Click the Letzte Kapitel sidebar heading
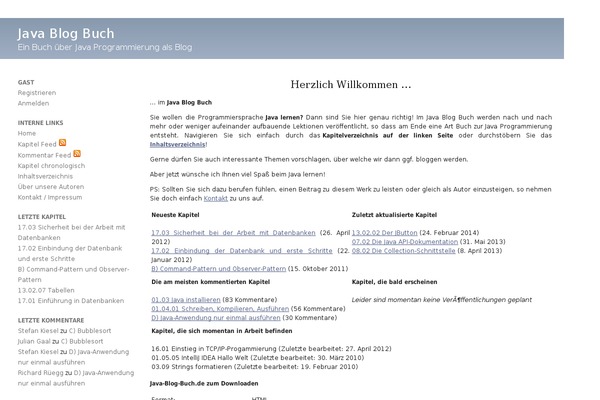The height and width of the screenshot is (400, 600). pos(42,217)
